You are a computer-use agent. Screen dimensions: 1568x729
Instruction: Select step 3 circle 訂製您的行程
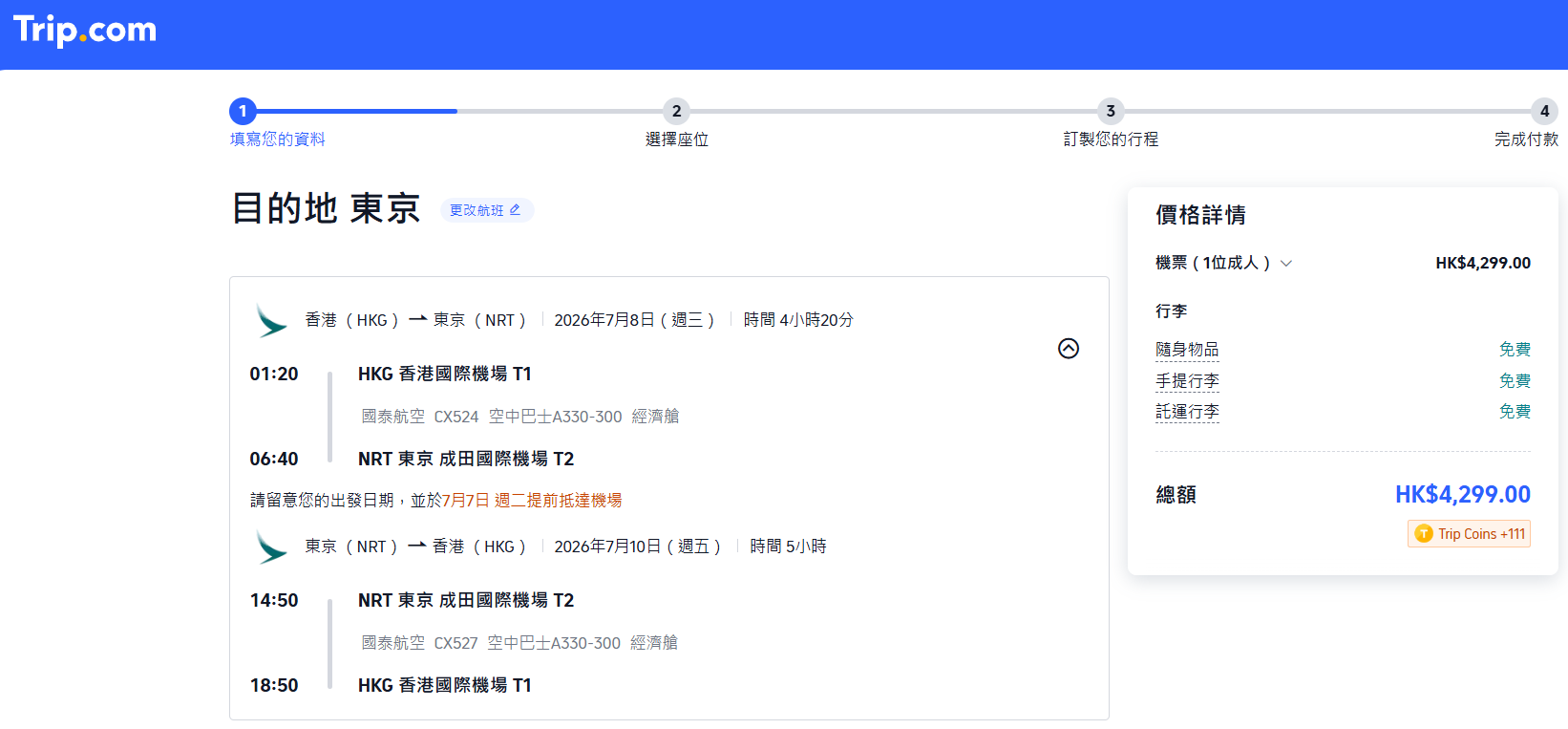(x=1110, y=111)
